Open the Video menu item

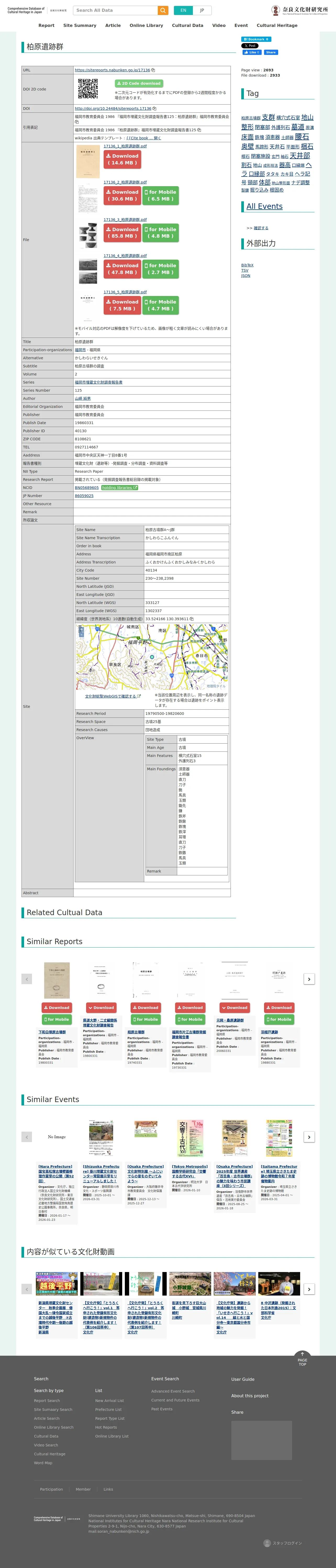coord(219,26)
